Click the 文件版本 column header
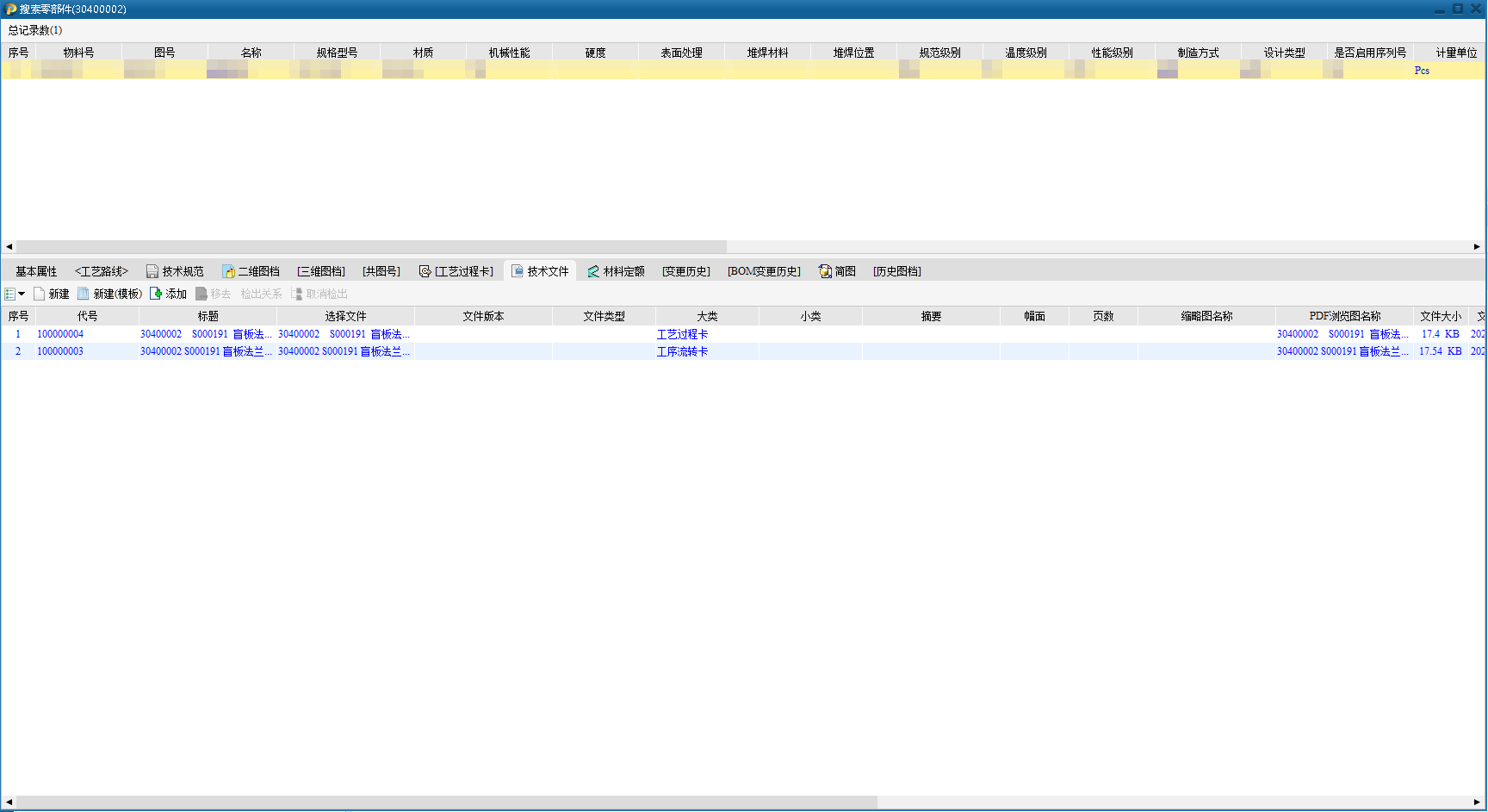 pos(483,316)
